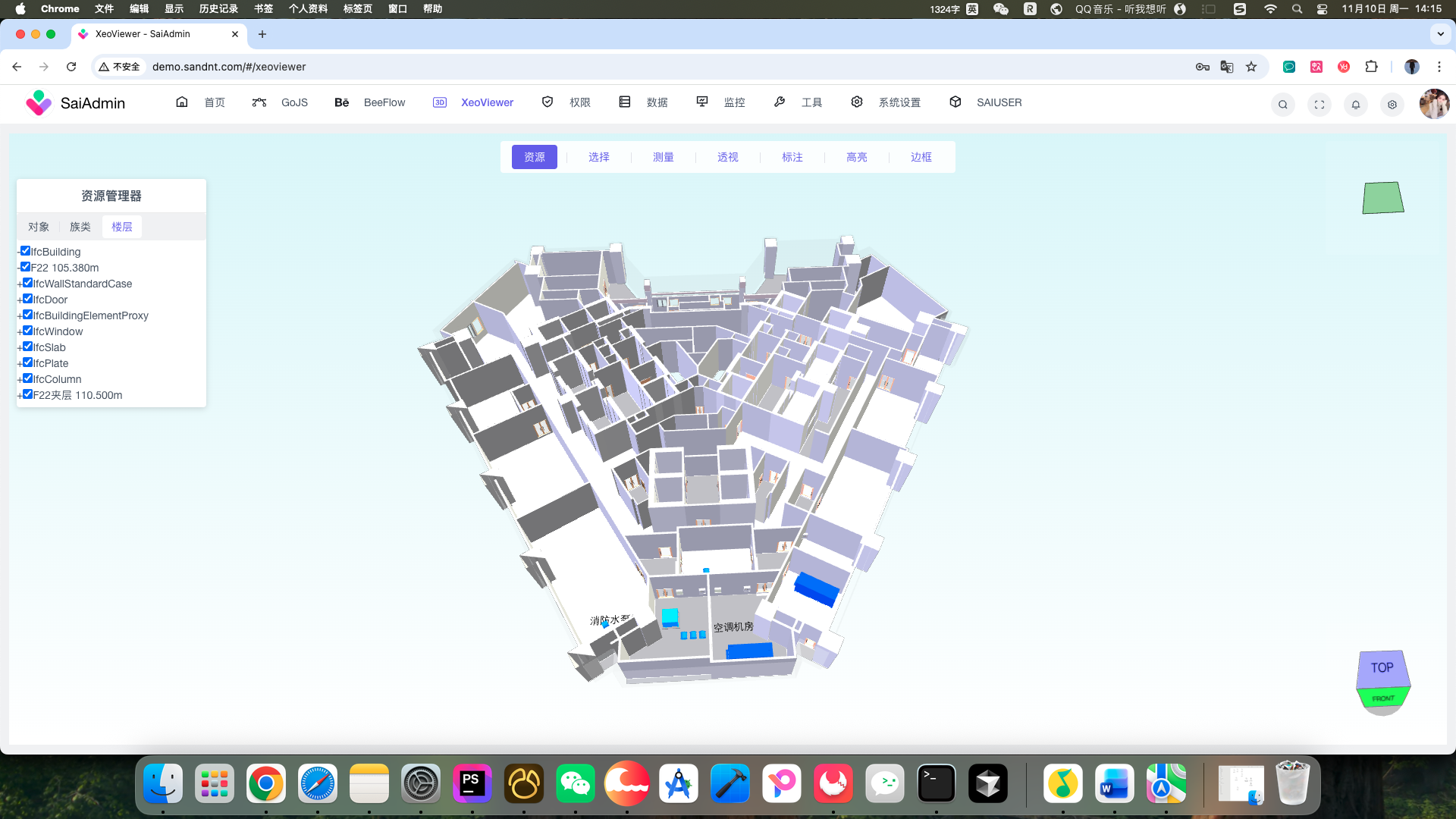This screenshot has height=819, width=1456.
Task: Disable the IfcSlab checkbox
Action: [x=26, y=346]
